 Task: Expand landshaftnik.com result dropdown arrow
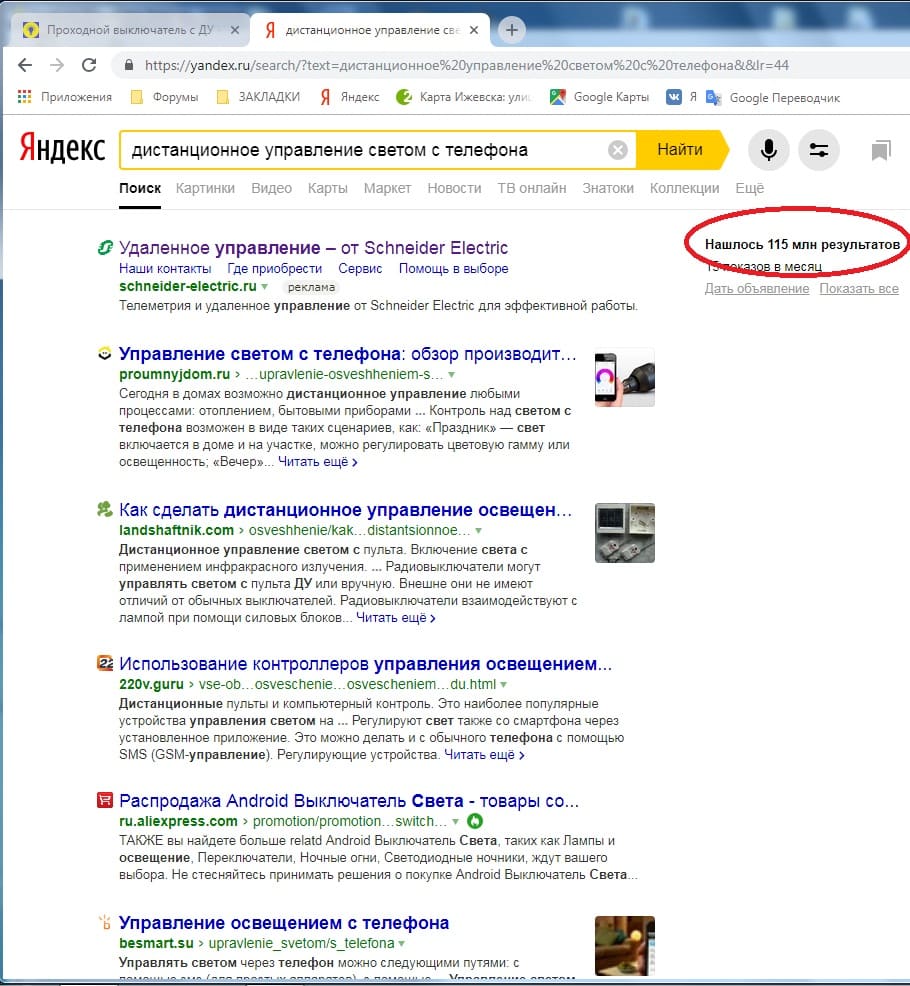click(479, 530)
